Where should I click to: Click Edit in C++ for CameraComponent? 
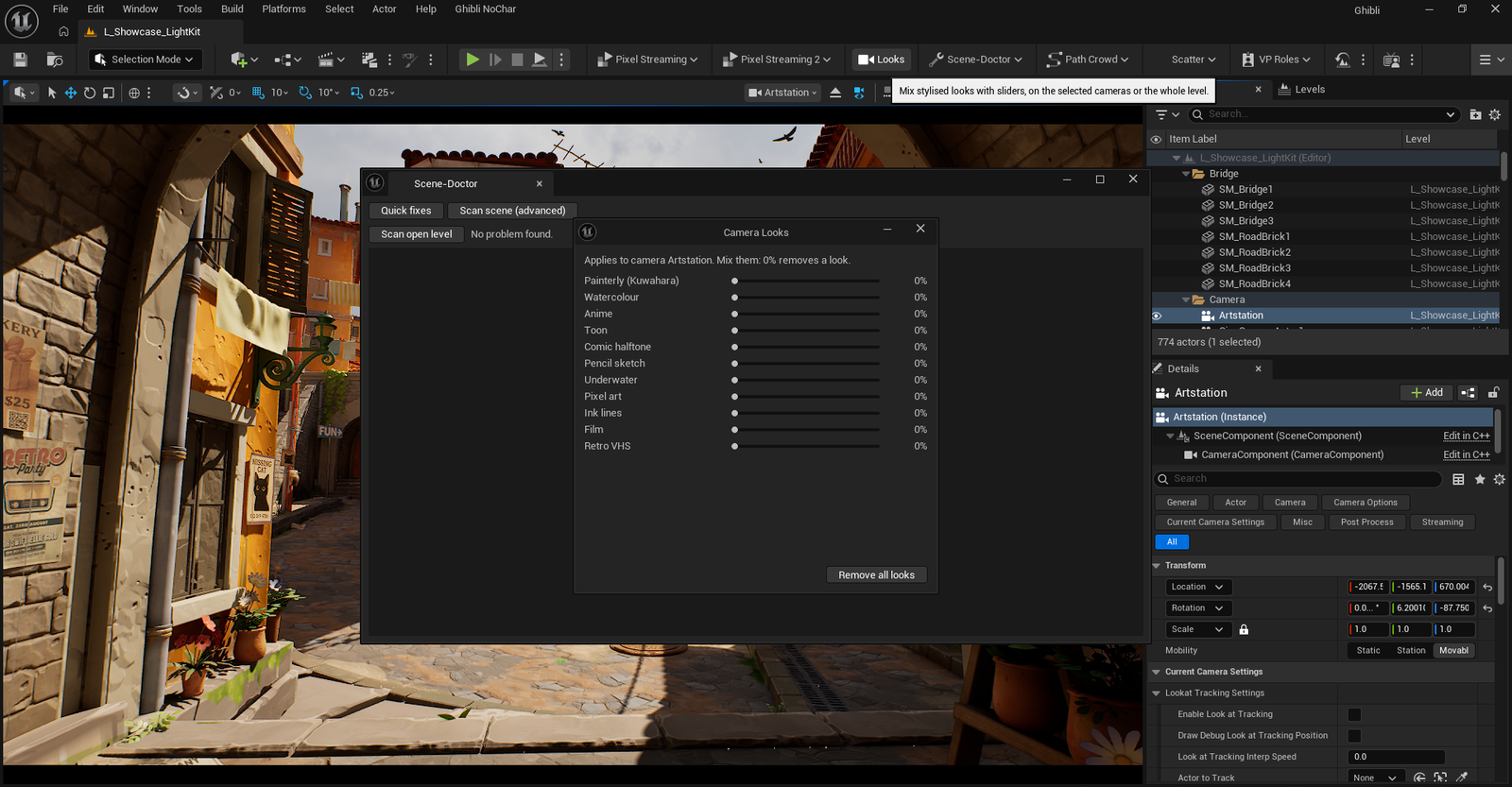(1467, 455)
